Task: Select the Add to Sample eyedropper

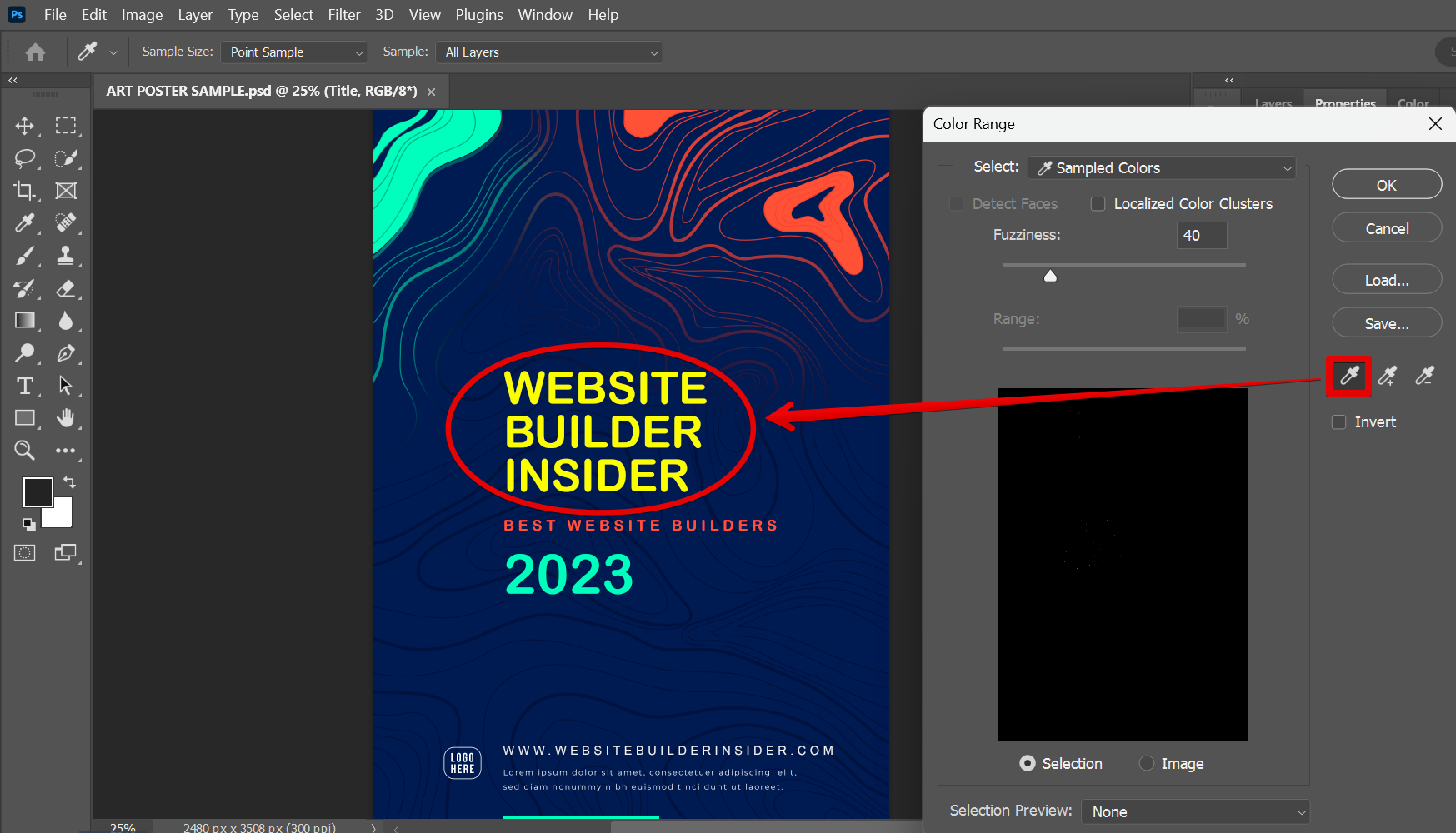Action: pos(1386,376)
